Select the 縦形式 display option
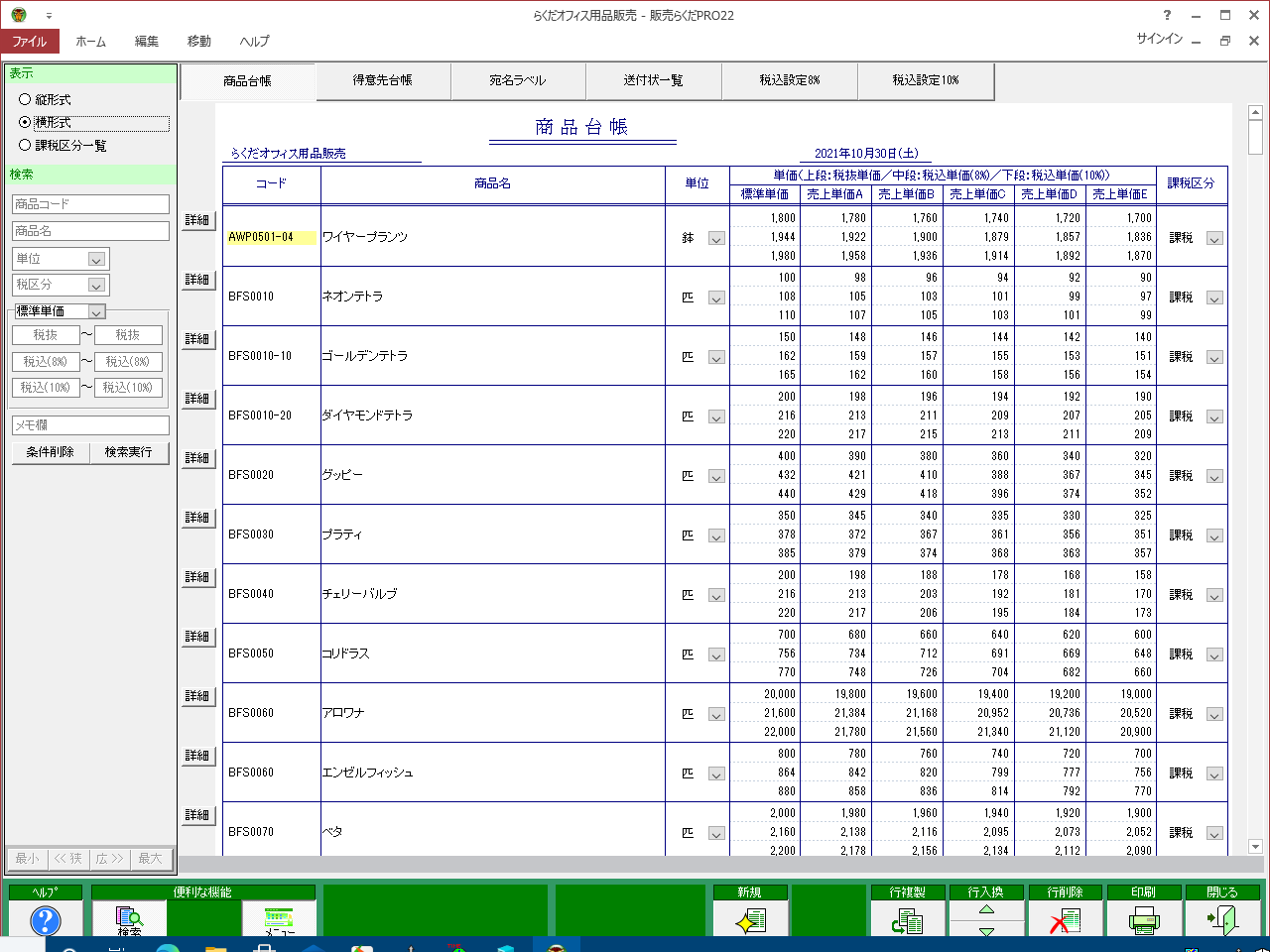The image size is (1270, 952). [x=46, y=99]
